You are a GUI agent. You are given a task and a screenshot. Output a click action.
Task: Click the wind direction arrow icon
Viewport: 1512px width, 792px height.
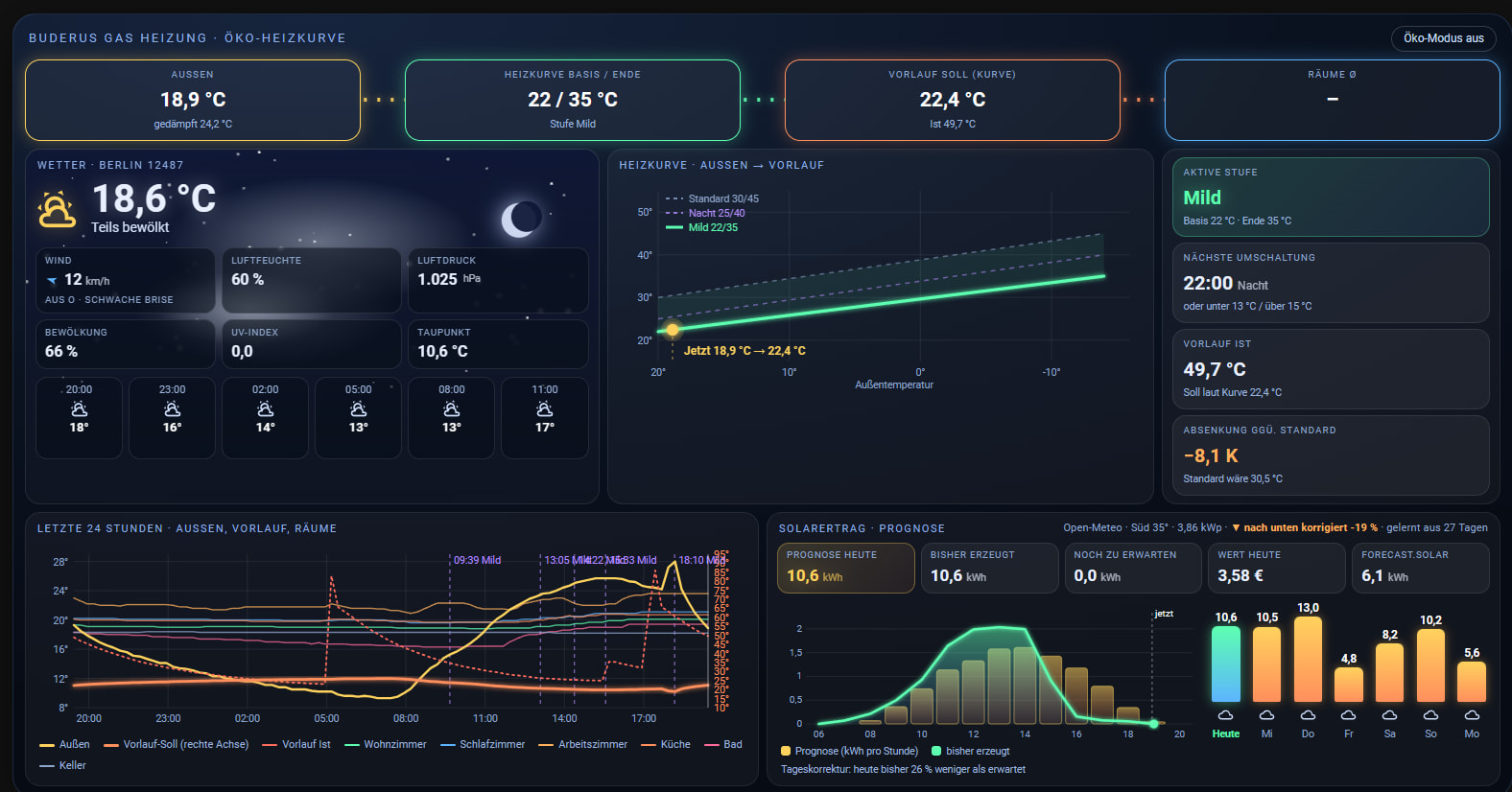[52, 281]
